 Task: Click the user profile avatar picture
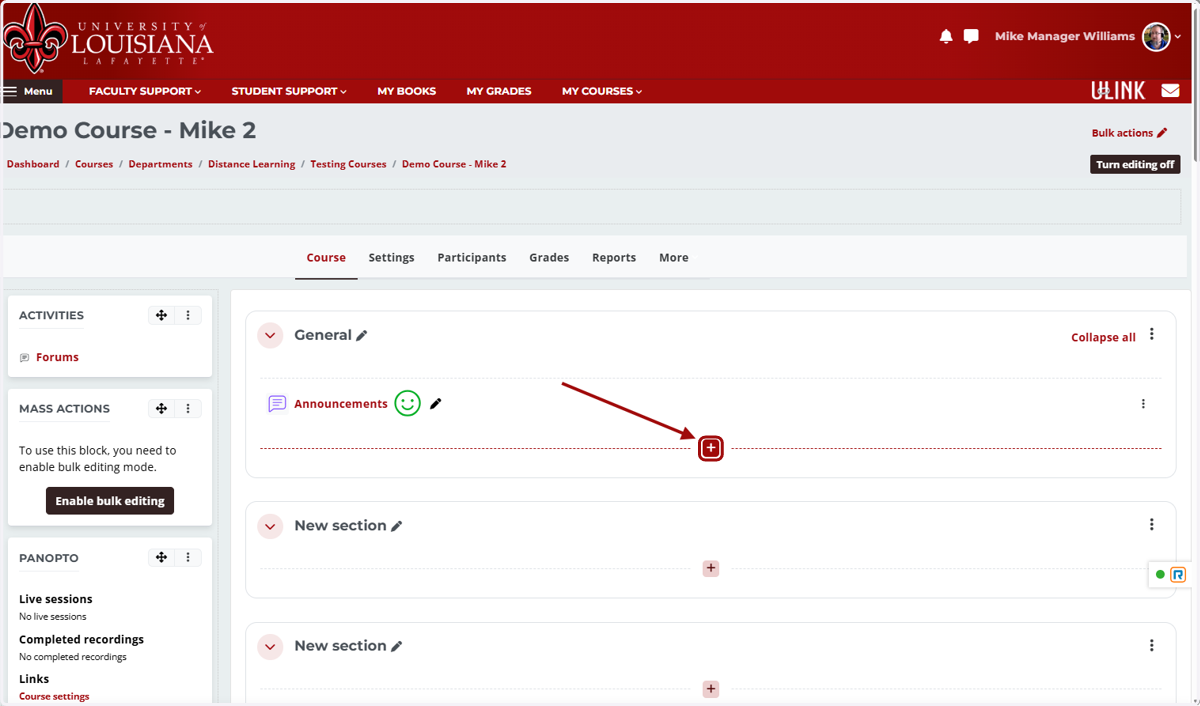(1156, 37)
